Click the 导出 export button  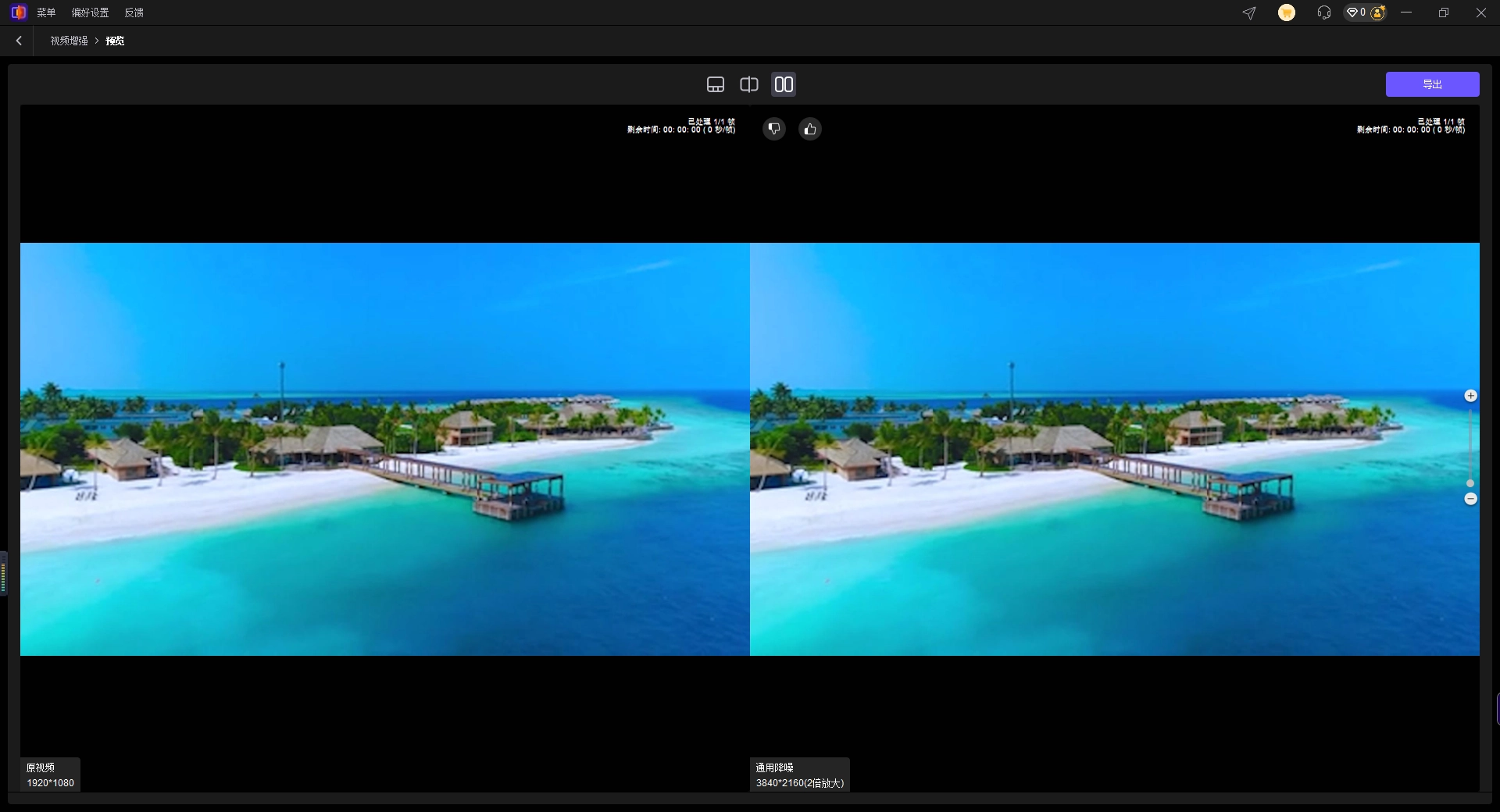point(1431,84)
